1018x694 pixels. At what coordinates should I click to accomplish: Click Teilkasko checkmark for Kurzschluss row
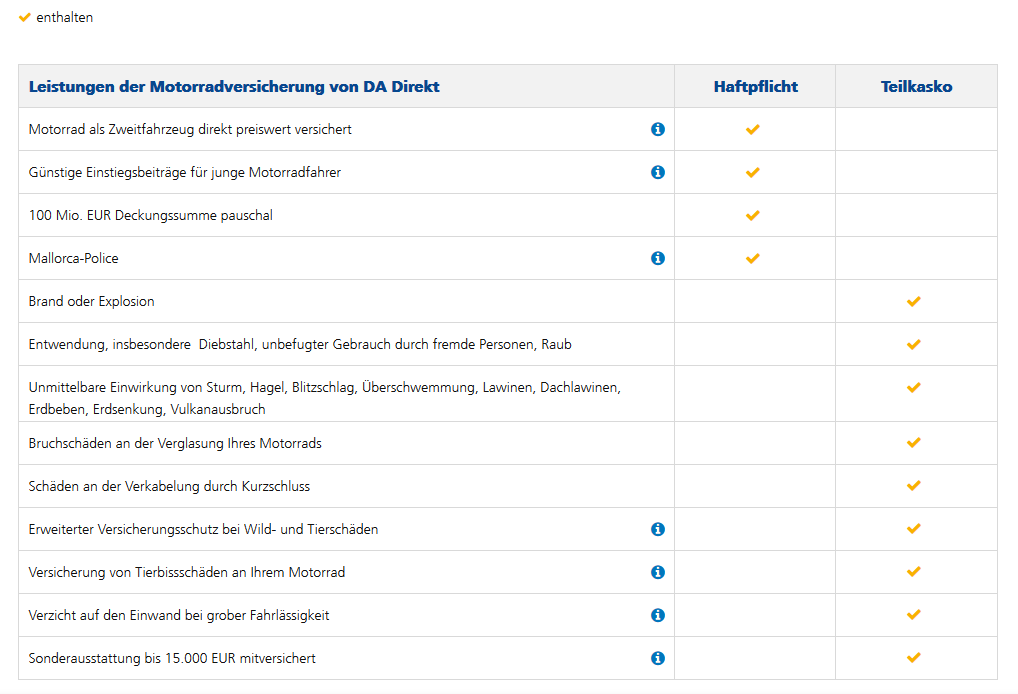pyautogui.click(x=913, y=486)
